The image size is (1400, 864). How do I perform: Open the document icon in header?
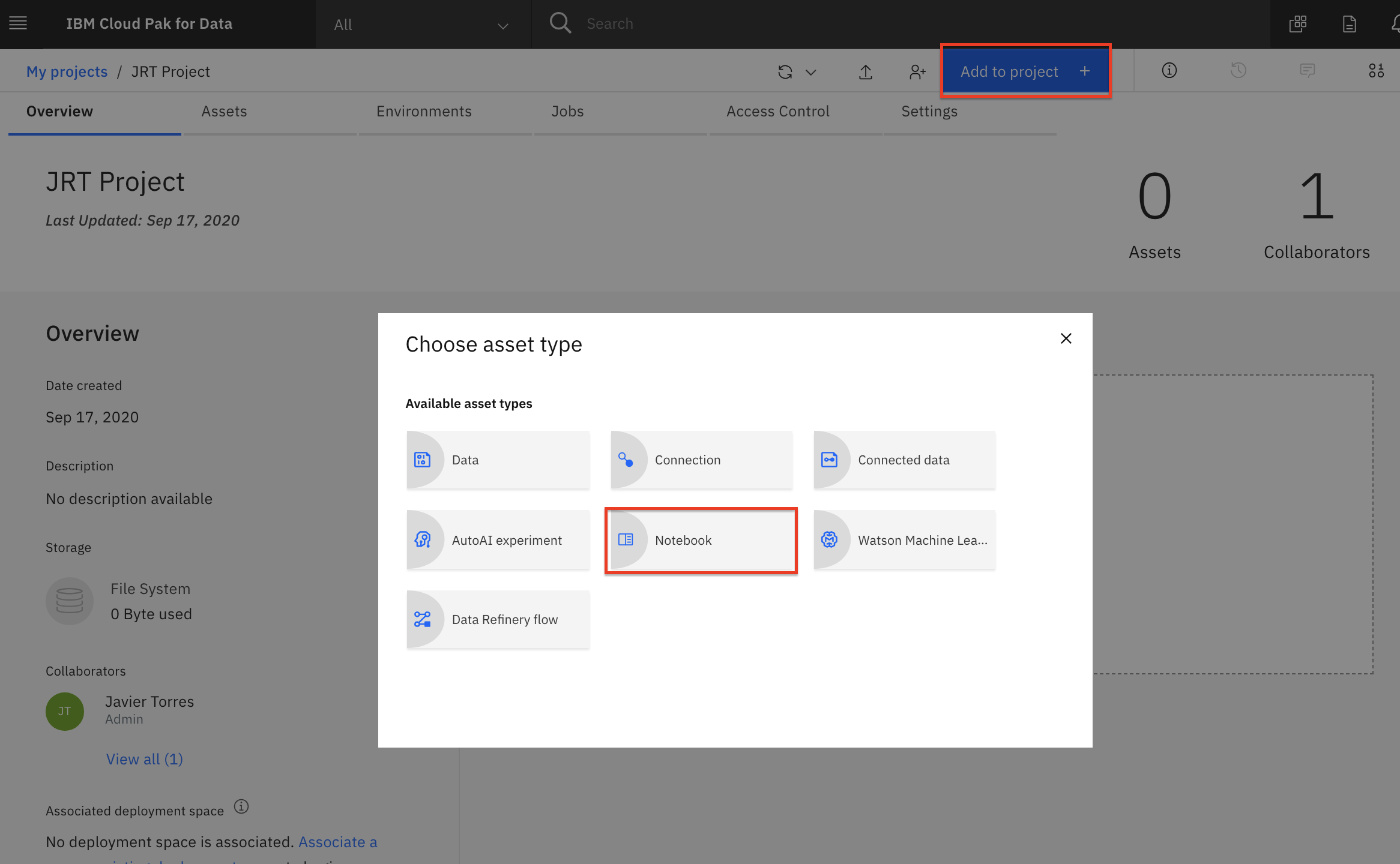pyautogui.click(x=1349, y=24)
